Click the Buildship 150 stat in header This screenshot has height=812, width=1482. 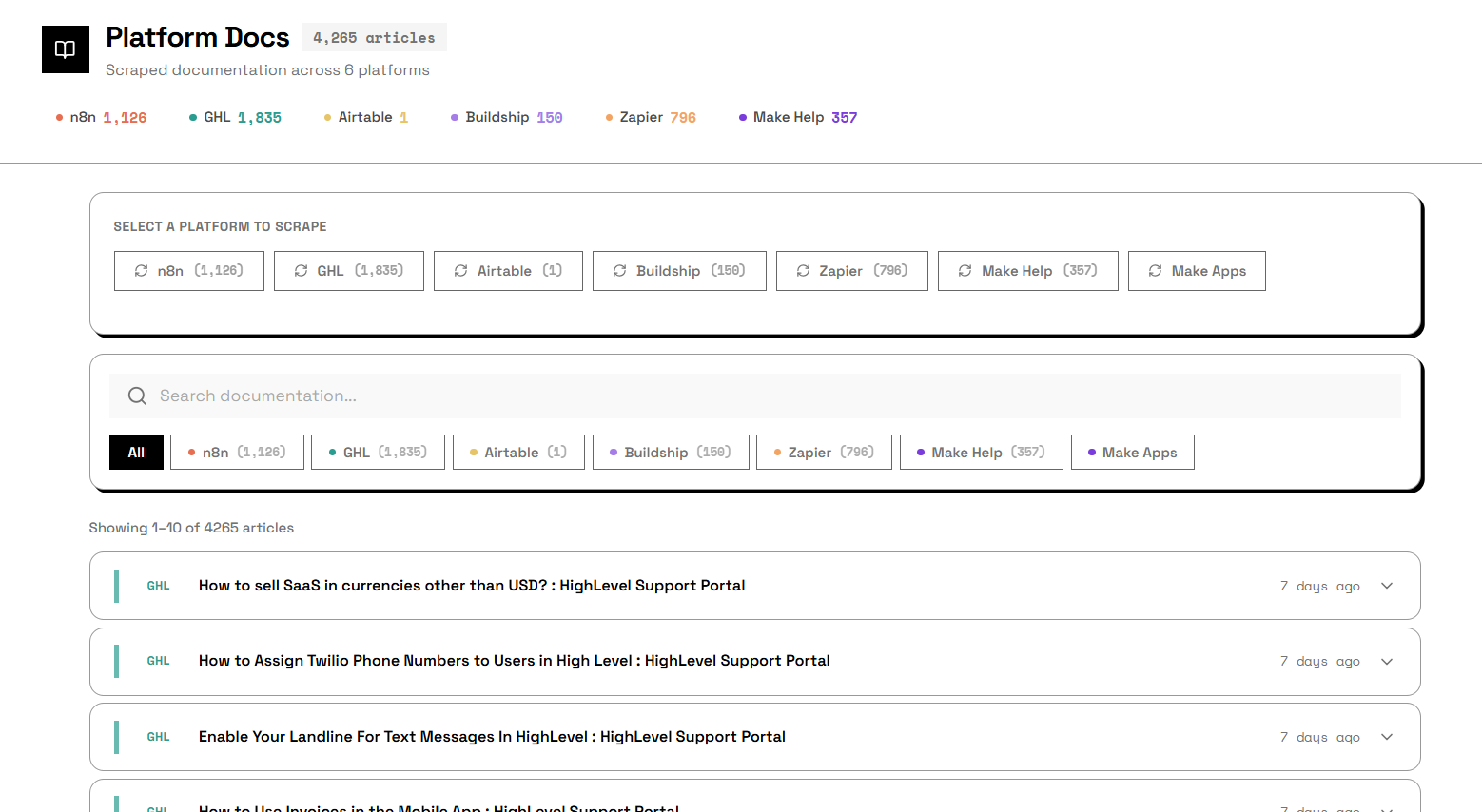[x=507, y=117]
